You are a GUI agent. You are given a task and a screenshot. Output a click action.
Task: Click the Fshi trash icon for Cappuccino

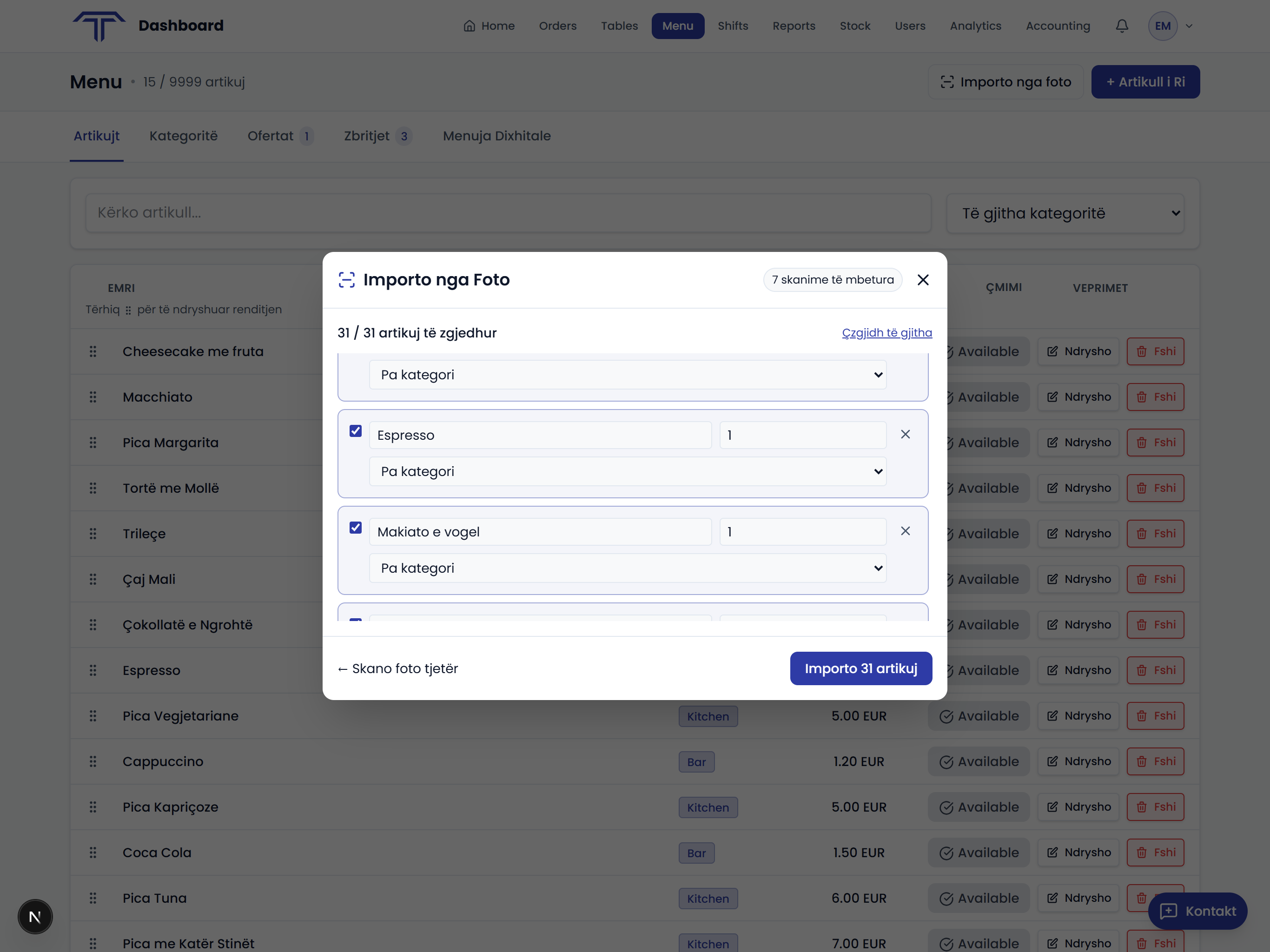pos(1141,761)
